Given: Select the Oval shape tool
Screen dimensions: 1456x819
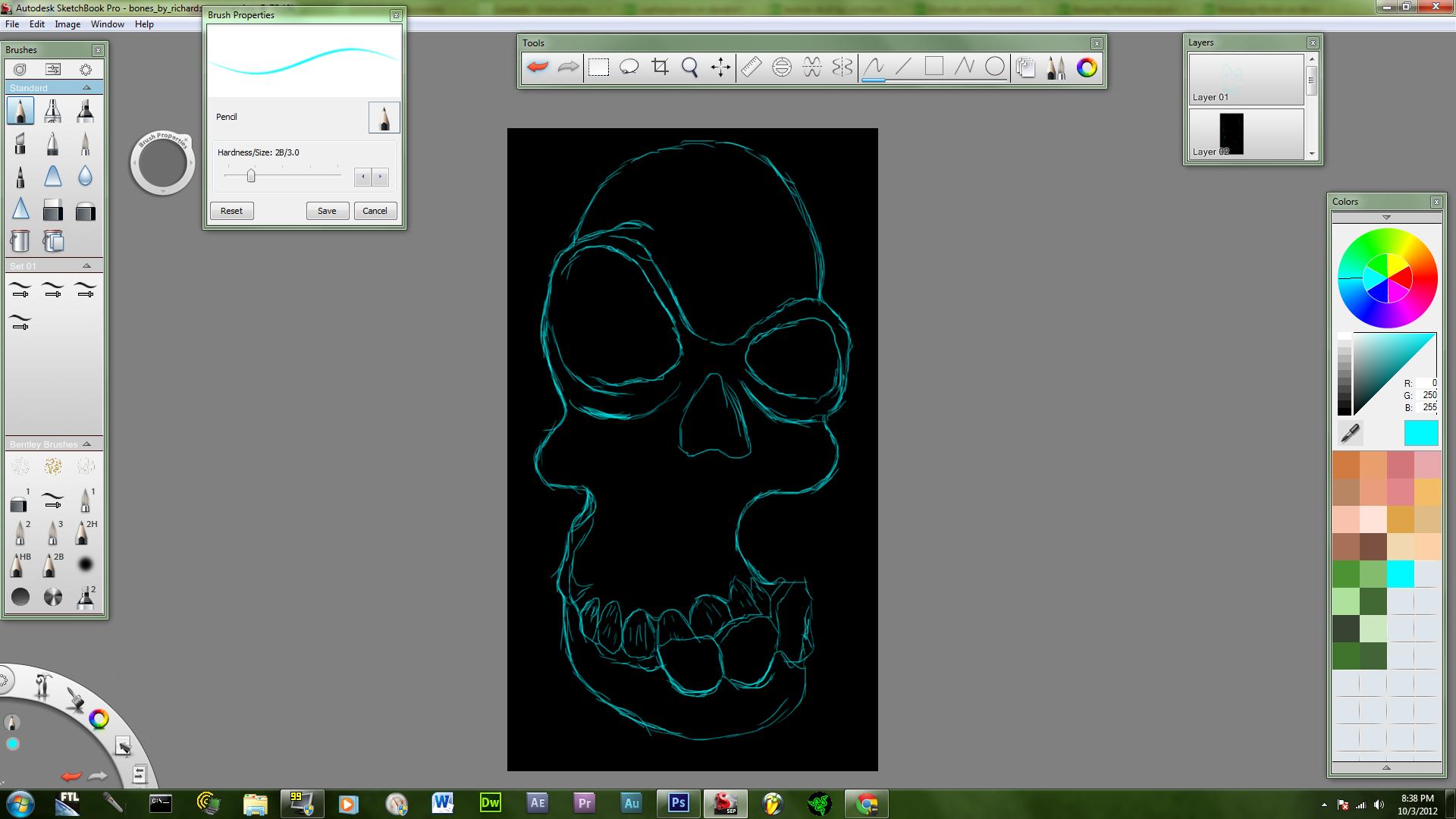Looking at the screenshot, I should click(x=995, y=67).
